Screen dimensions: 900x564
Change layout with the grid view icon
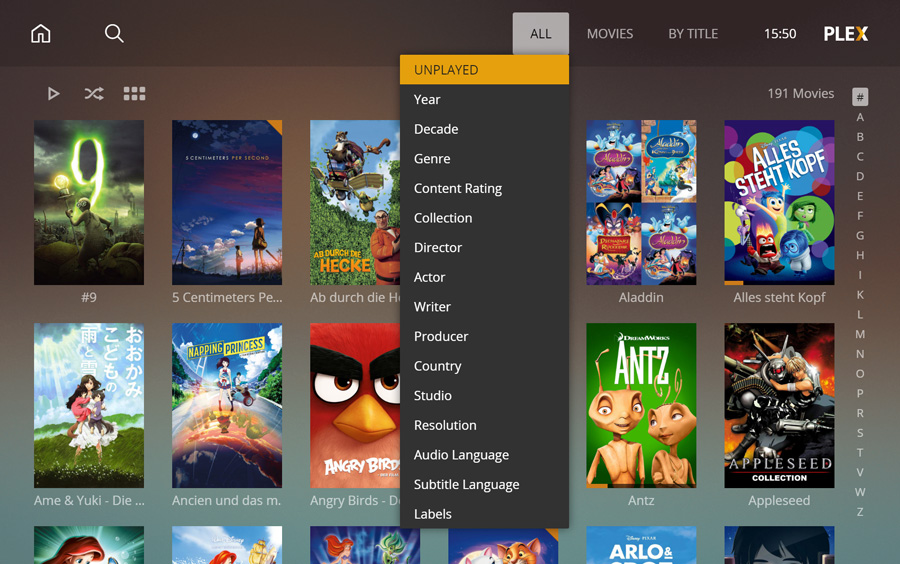(x=134, y=94)
